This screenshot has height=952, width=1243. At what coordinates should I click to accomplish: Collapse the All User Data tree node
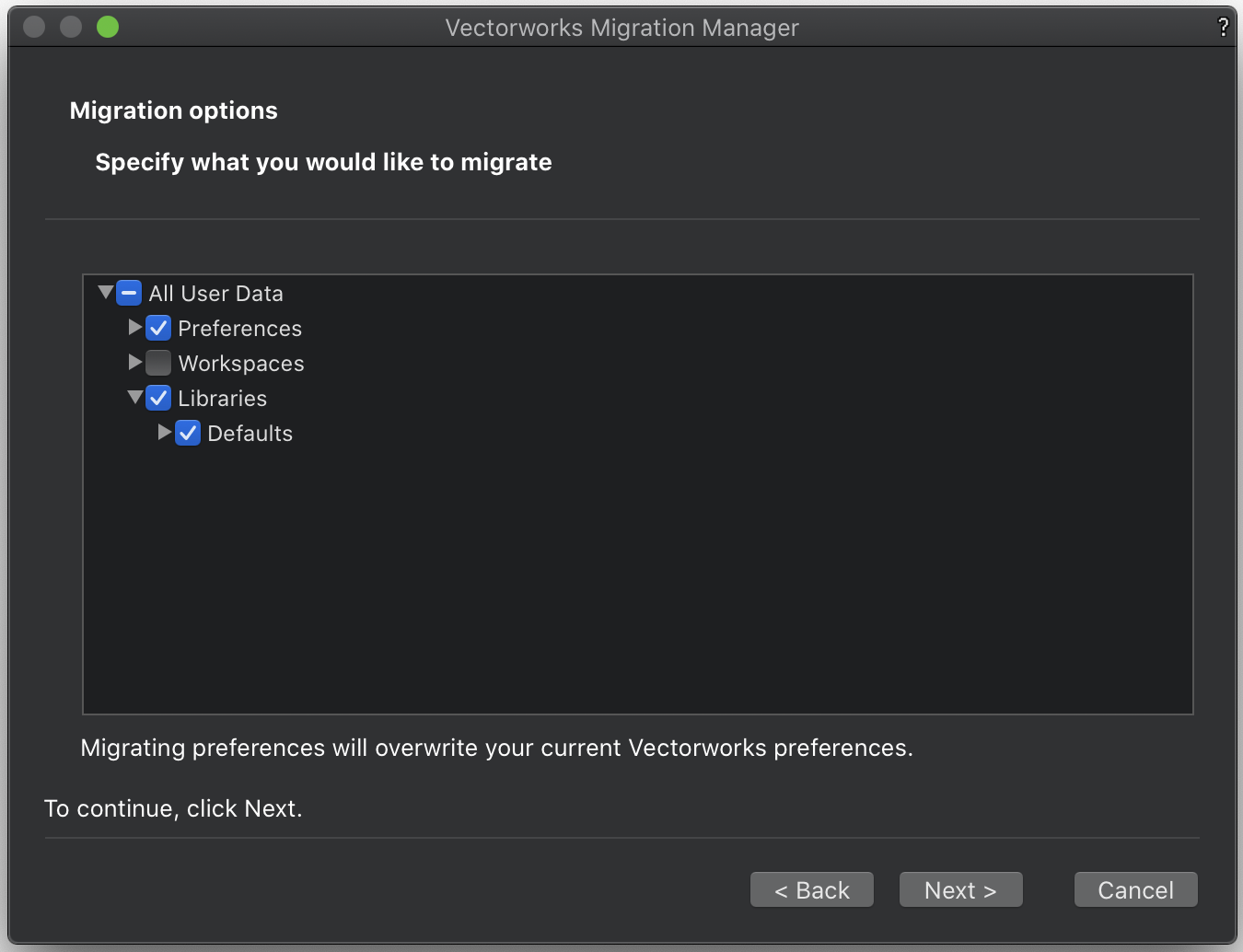[x=105, y=291]
